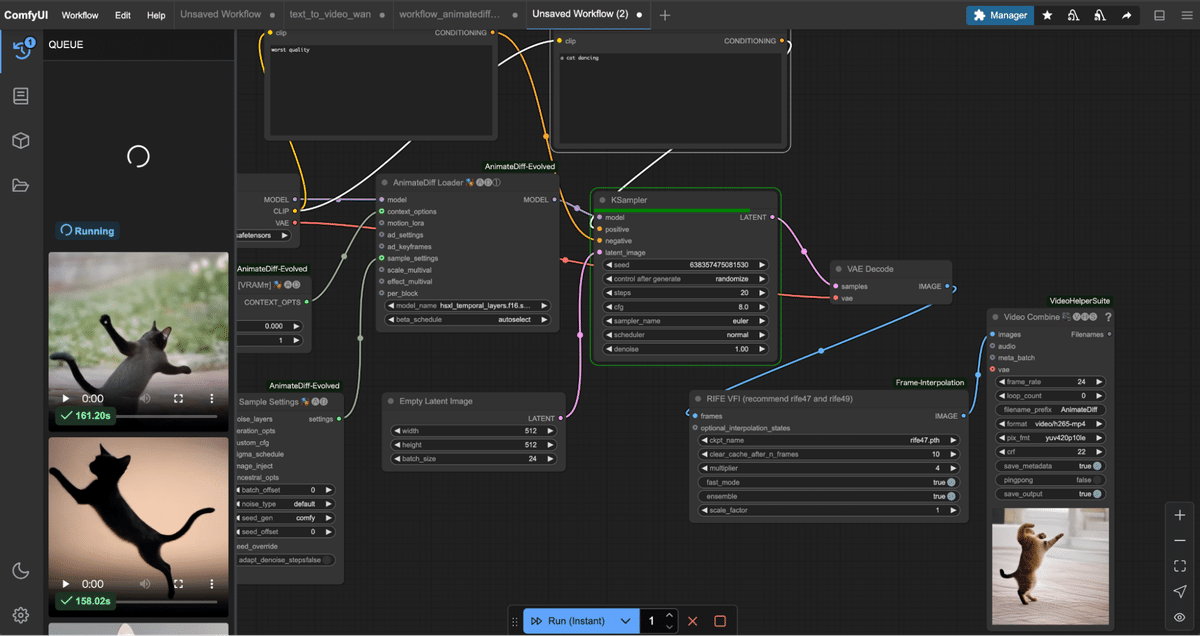Open ckpt_name dropdown in RIFE VFI
The height and width of the screenshot is (636, 1200).
pyautogui.click(x=829, y=440)
